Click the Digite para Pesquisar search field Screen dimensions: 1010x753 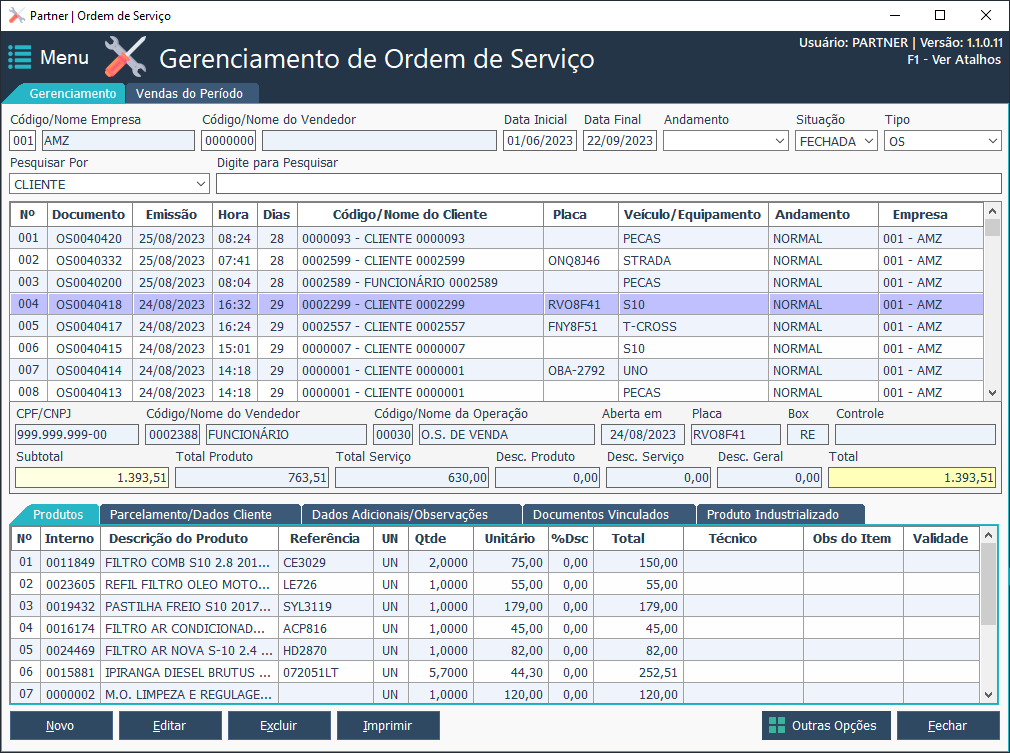pyautogui.click(x=608, y=184)
